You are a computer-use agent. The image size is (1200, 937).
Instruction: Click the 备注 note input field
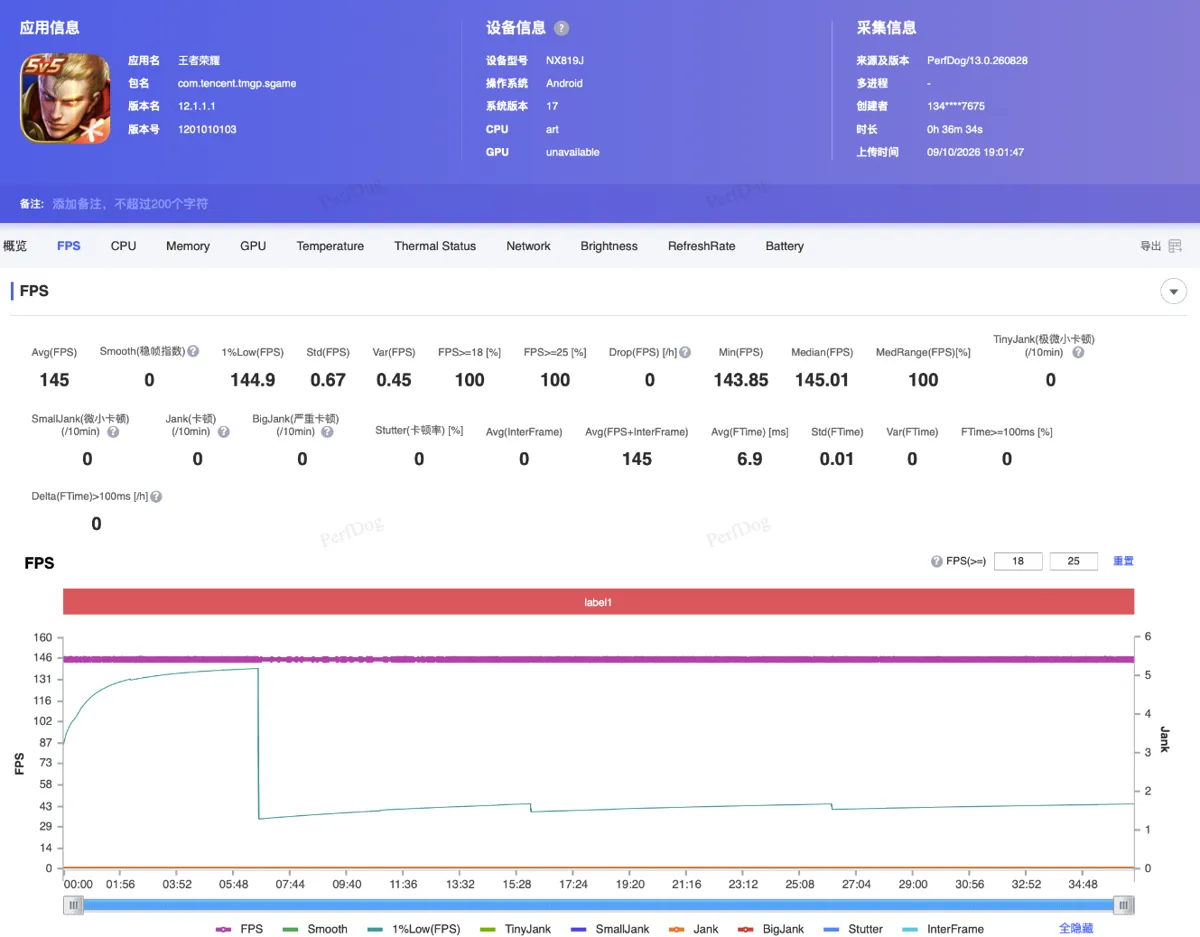[x=130, y=204]
